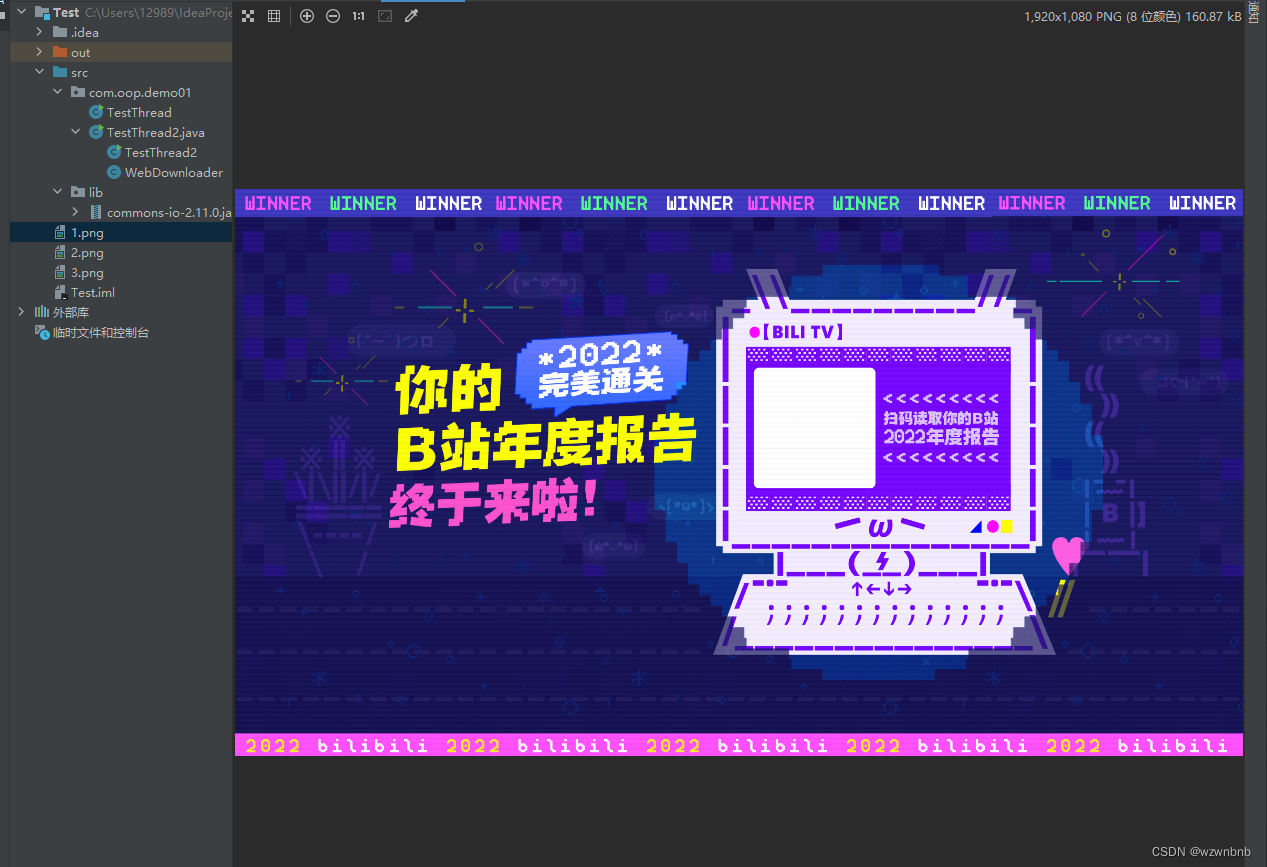Viewport: 1267px width, 867px height.
Task: Open the 通知 notifications side tab
Action: pyautogui.click(x=1254, y=14)
